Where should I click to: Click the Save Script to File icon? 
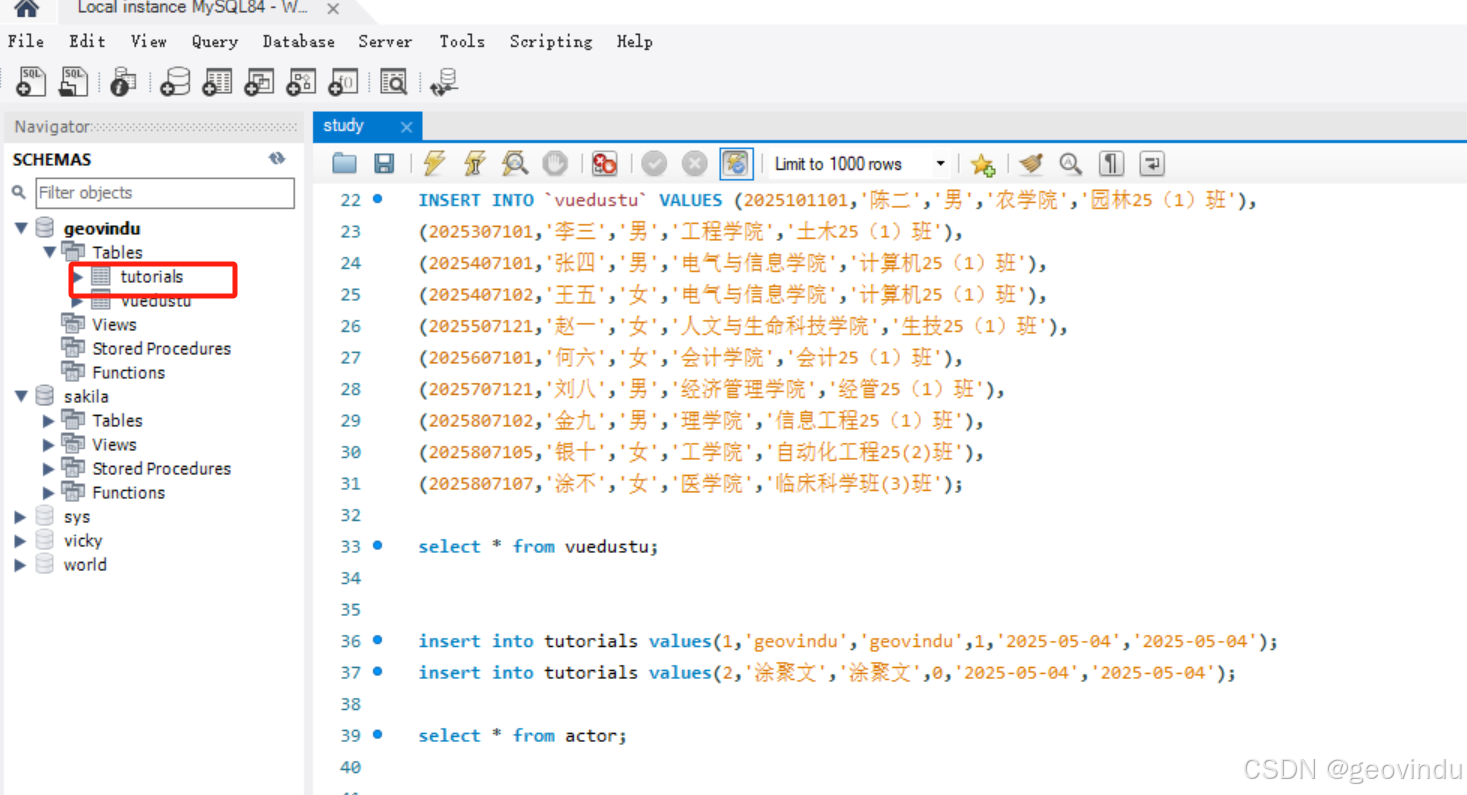coord(384,163)
